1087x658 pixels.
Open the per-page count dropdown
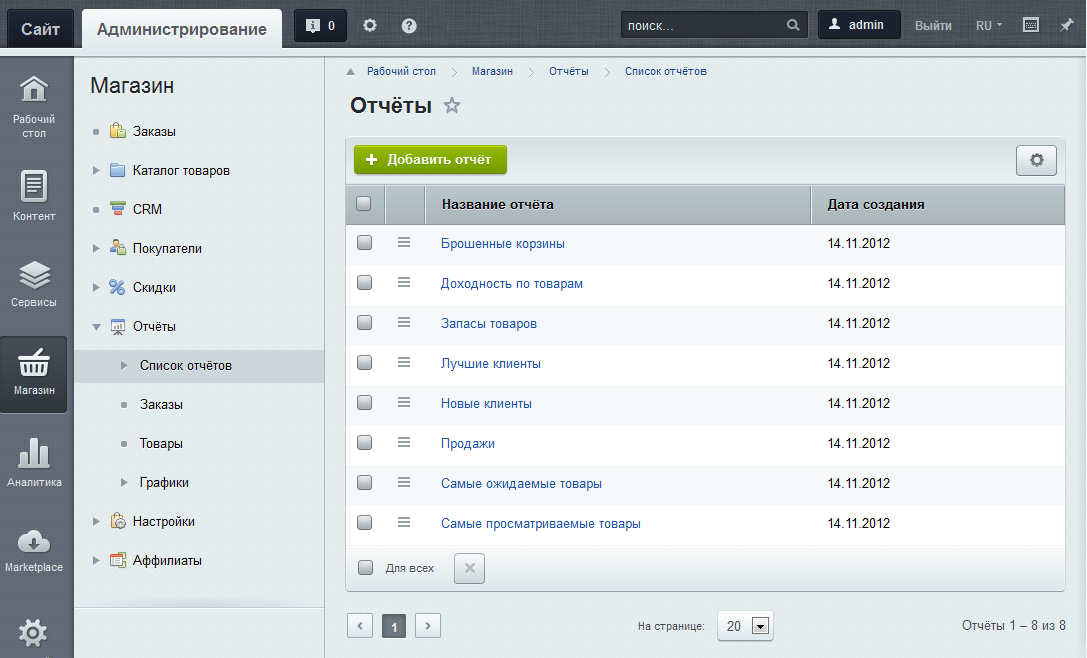click(x=745, y=626)
